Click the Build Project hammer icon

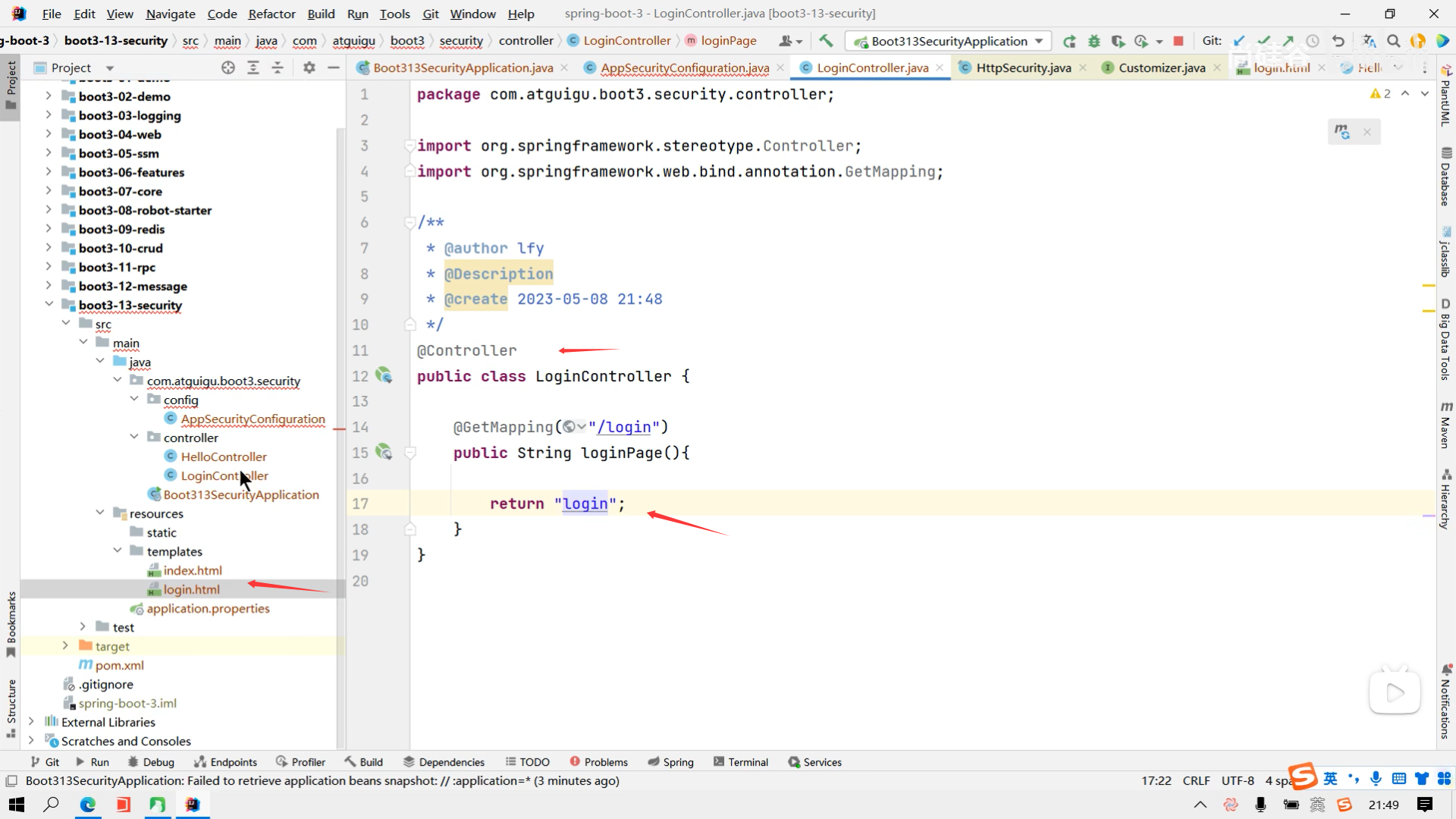tap(826, 41)
